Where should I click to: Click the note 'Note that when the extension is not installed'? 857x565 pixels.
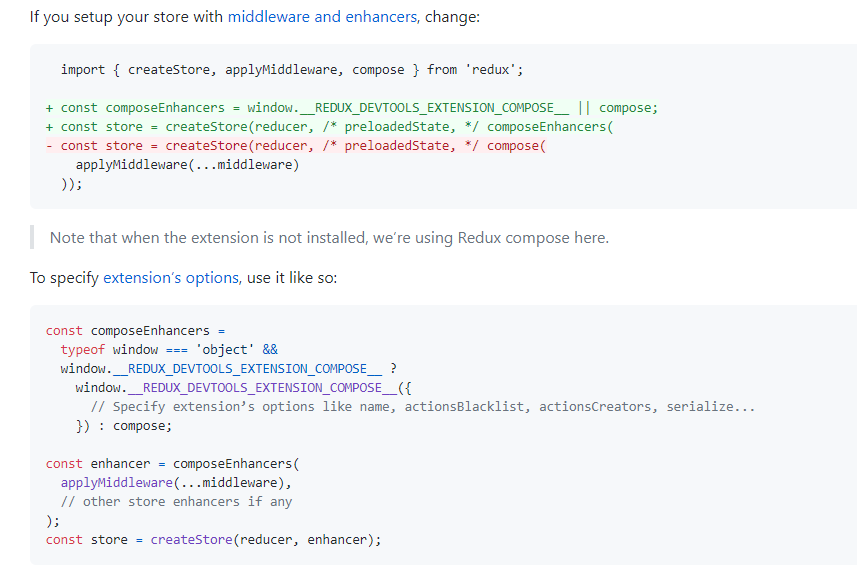click(330, 238)
